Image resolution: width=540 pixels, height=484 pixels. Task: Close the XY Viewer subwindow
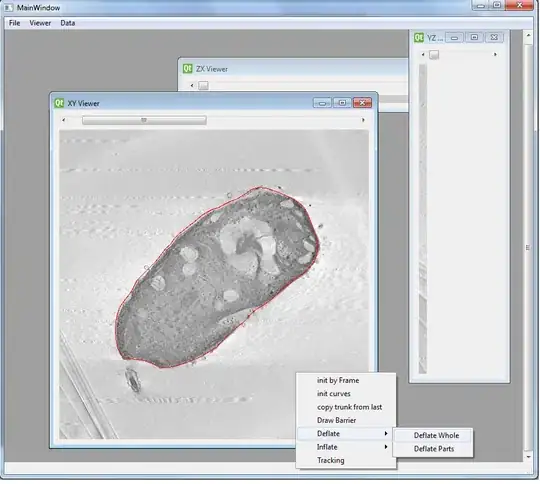click(362, 103)
